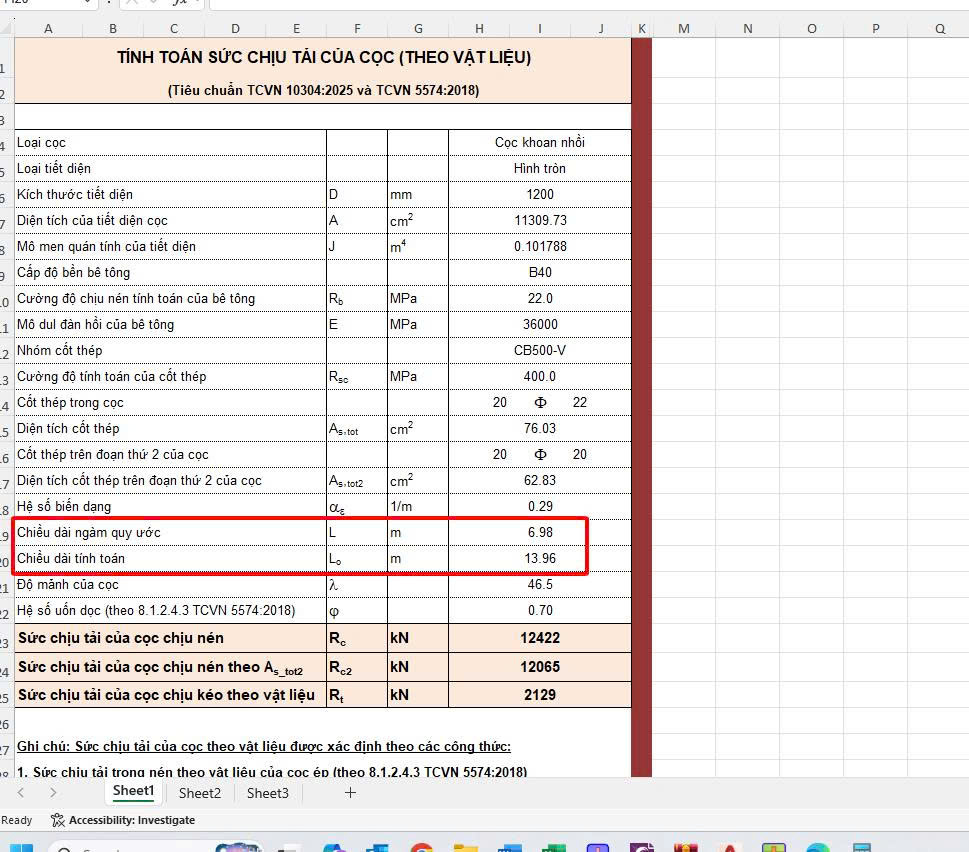Select column Q header
Image resolution: width=969 pixels, height=852 pixels.
[940, 29]
